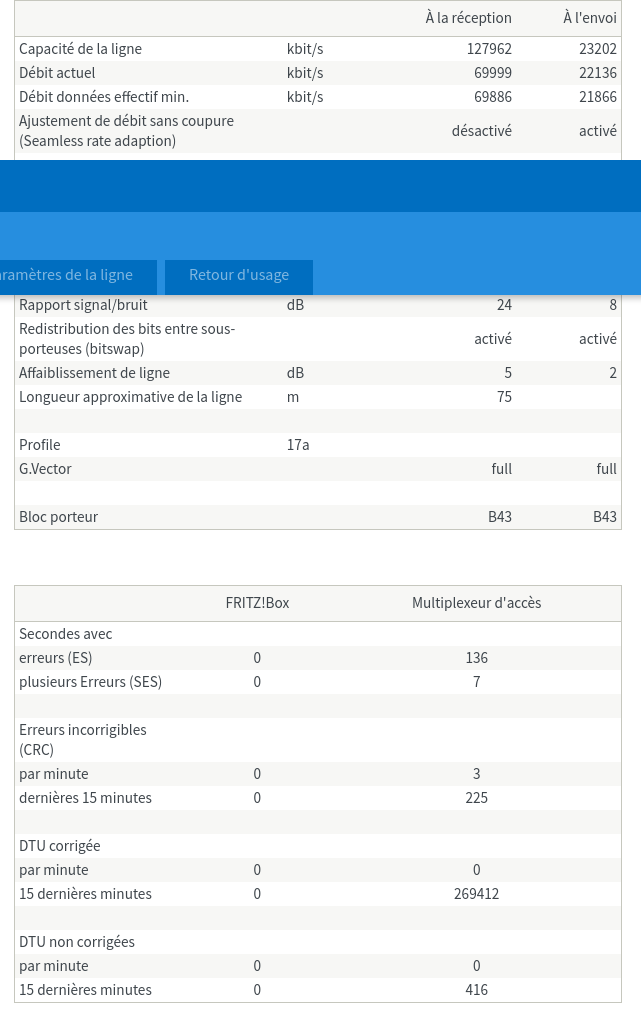641x1010 pixels.
Task: Select line capacity value 127962
Action: [x=490, y=49]
